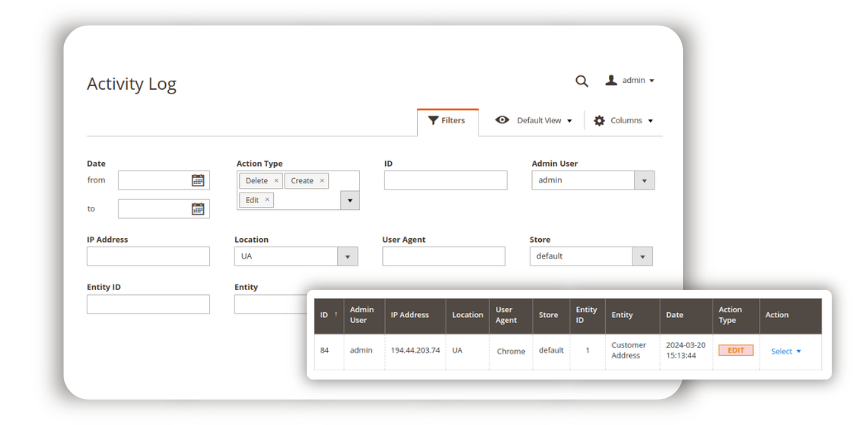The width and height of the screenshot is (853, 425).
Task: Click the funnel icon on Filters
Action: pos(433,120)
